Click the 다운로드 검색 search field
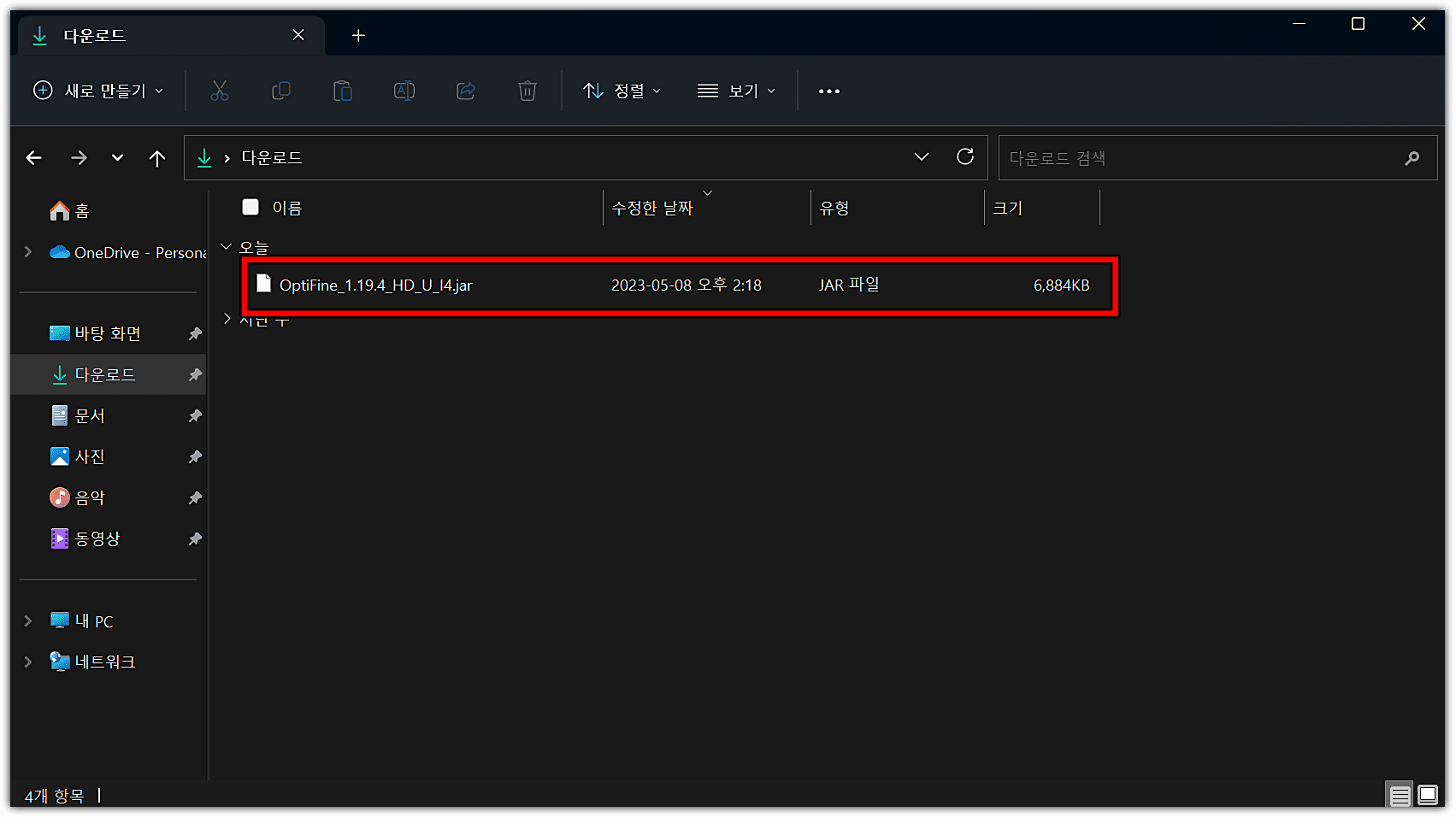 (1217, 158)
